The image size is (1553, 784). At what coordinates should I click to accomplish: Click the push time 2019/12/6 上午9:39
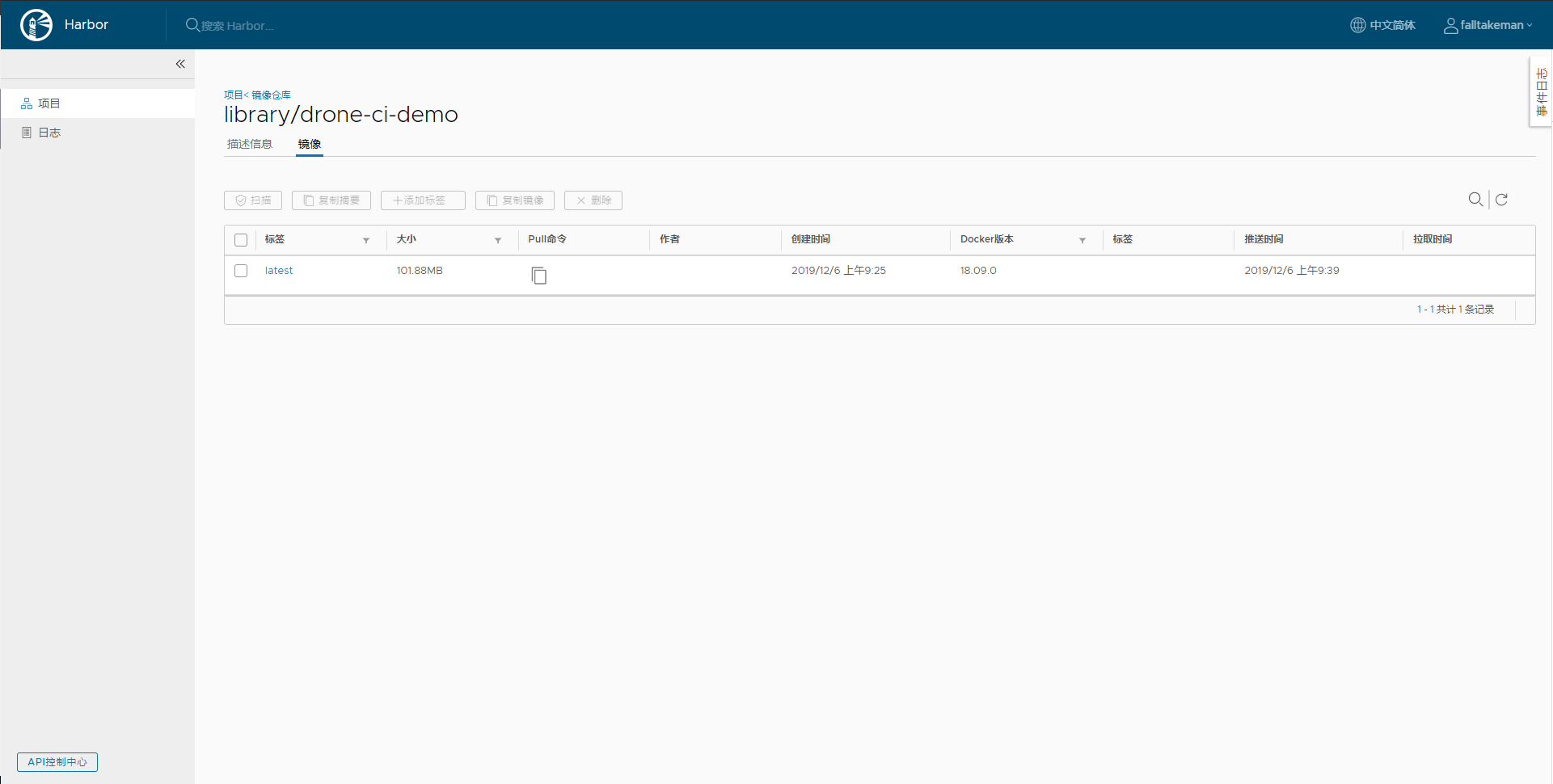(x=1292, y=271)
